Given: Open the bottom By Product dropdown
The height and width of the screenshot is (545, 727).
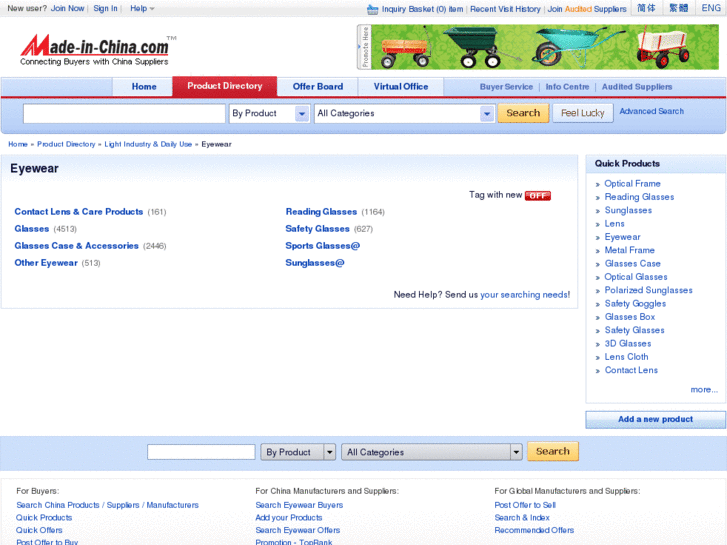Looking at the screenshot, I should click(298, 452).
